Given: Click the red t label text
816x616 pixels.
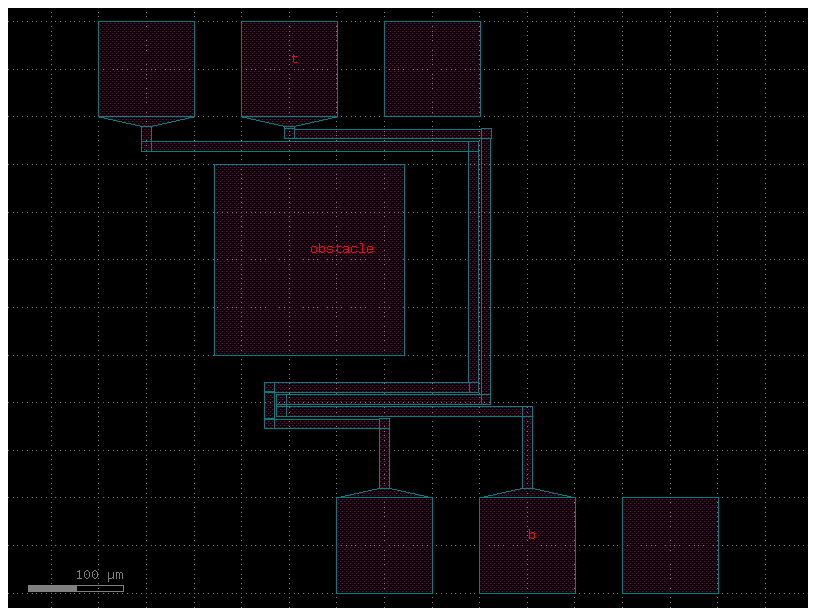Looking at the screenshot, I should [x=294, y=59].
